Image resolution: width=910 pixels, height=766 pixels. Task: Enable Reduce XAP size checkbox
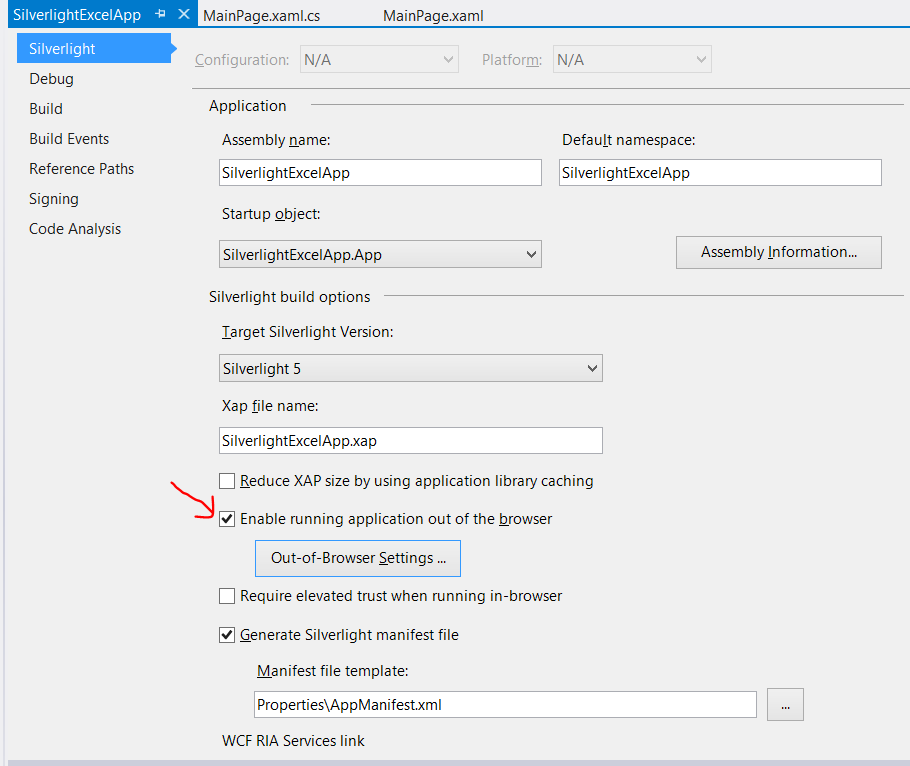(227, 481)
